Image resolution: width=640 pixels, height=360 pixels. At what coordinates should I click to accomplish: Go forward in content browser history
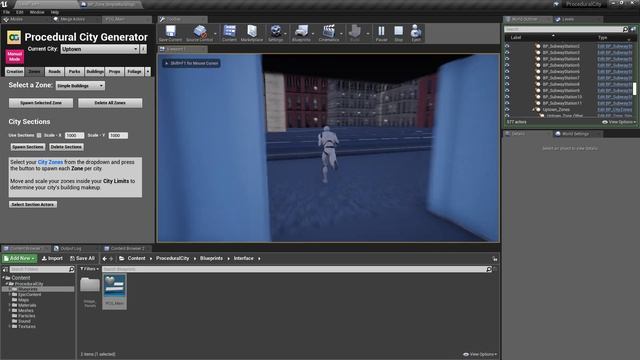(111, 258)
